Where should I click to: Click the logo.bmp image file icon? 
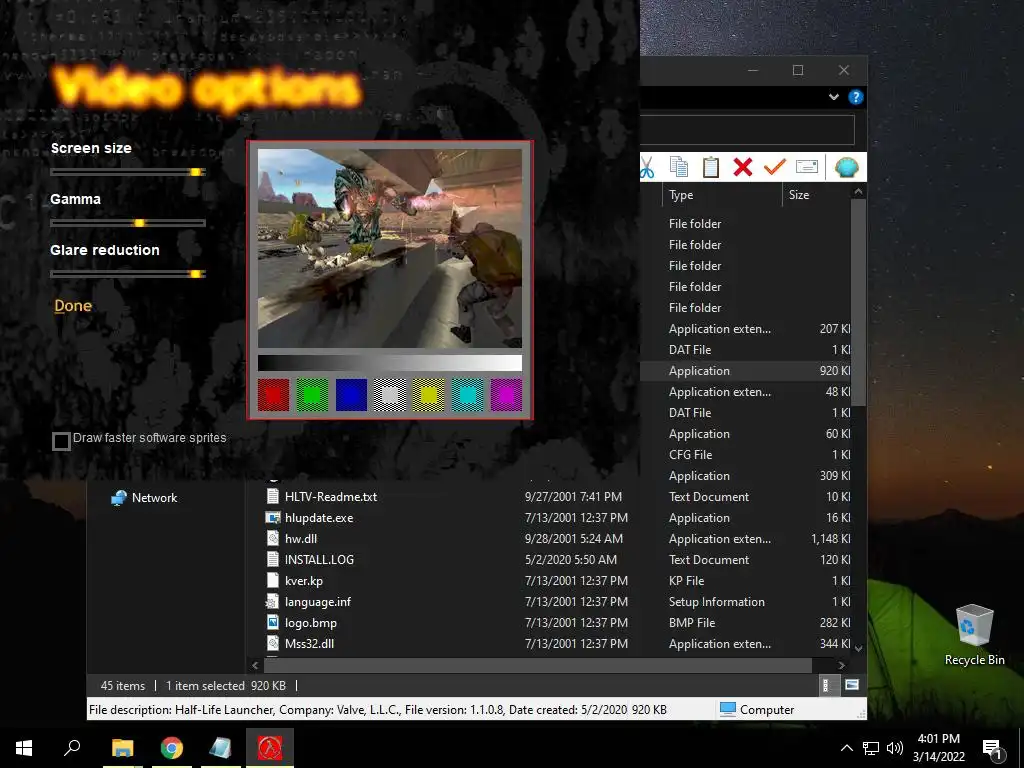point(273,622)
